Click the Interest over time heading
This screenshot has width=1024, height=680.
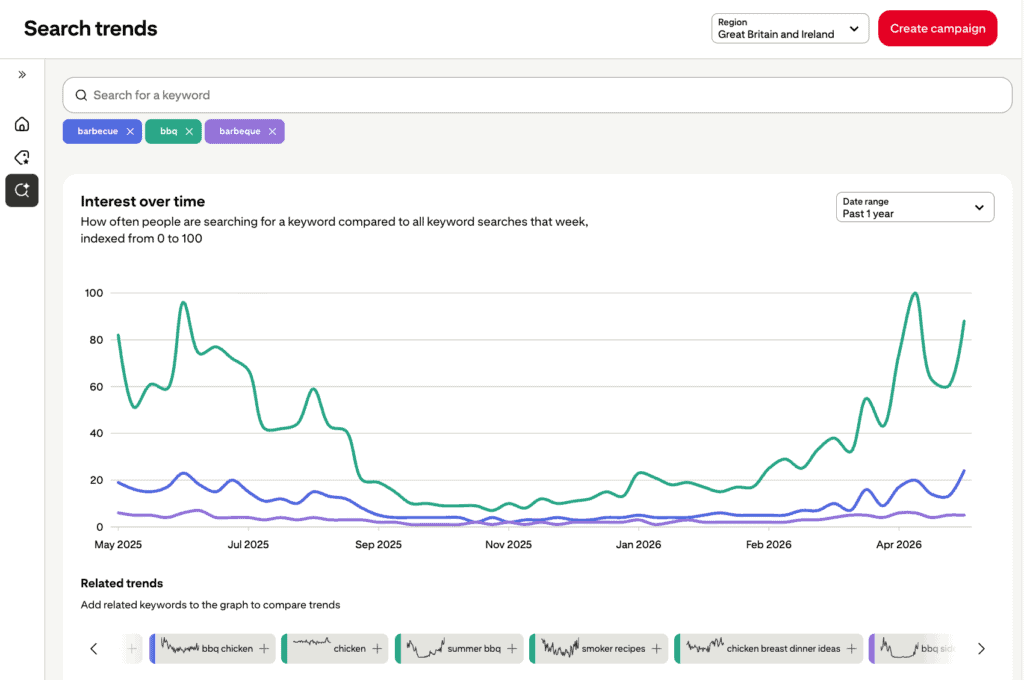(x=142, y=201)
